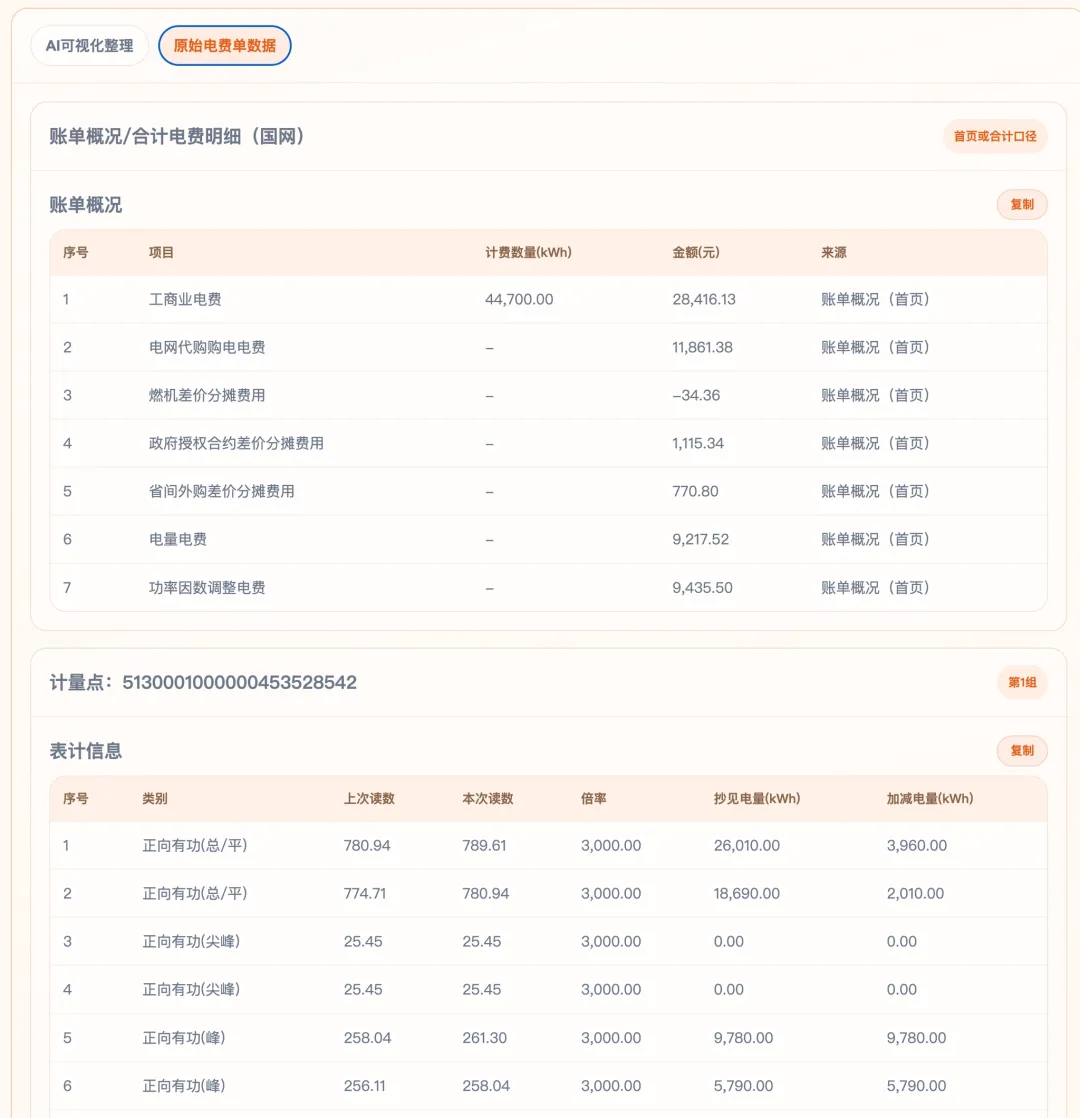The height and width of the screenshot is (1118, 1080).
Task: Click 倍率 column header
Action: pos(593,799)
